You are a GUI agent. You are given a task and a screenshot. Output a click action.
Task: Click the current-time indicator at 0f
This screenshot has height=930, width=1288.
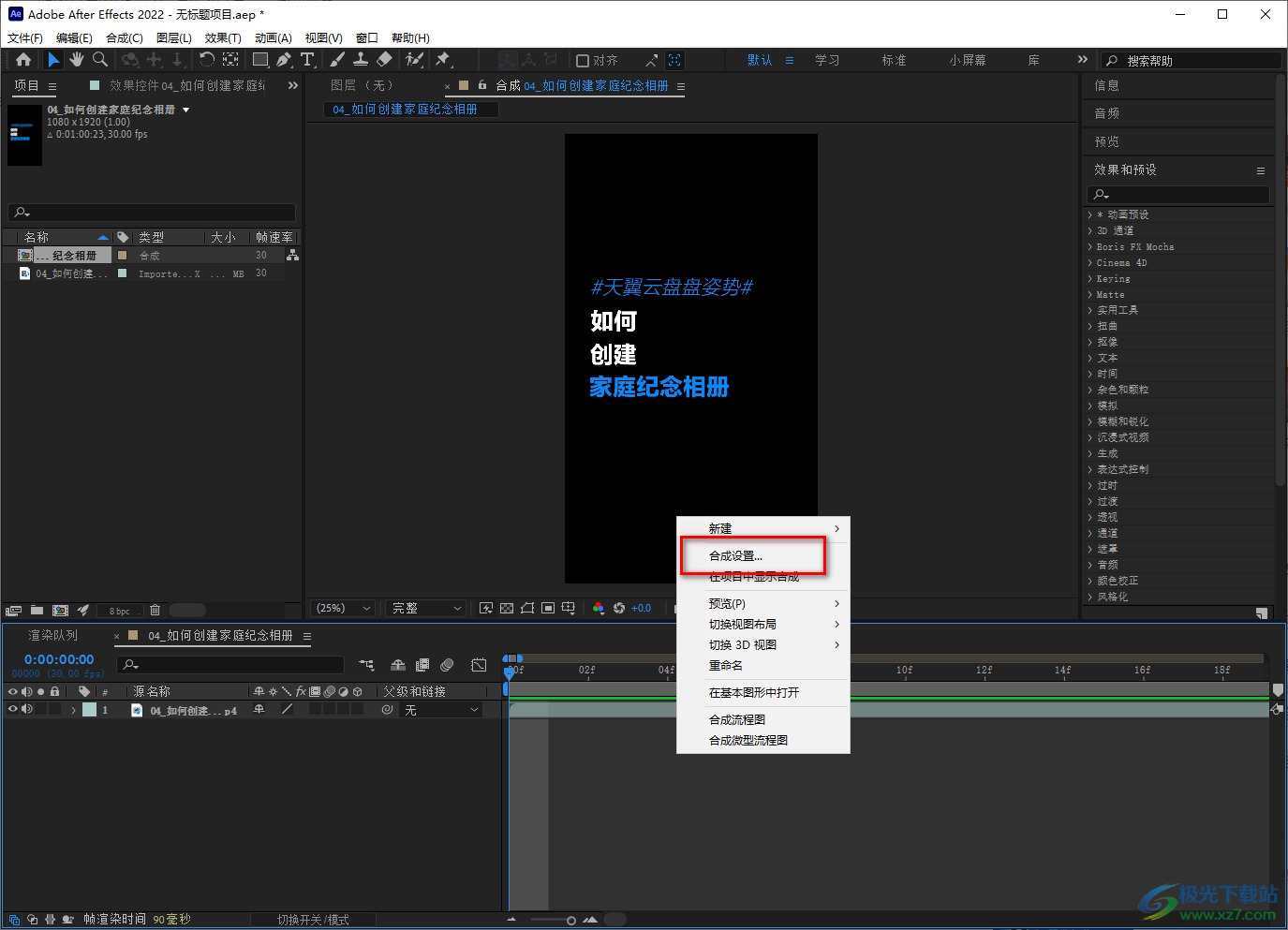point(510,672)
